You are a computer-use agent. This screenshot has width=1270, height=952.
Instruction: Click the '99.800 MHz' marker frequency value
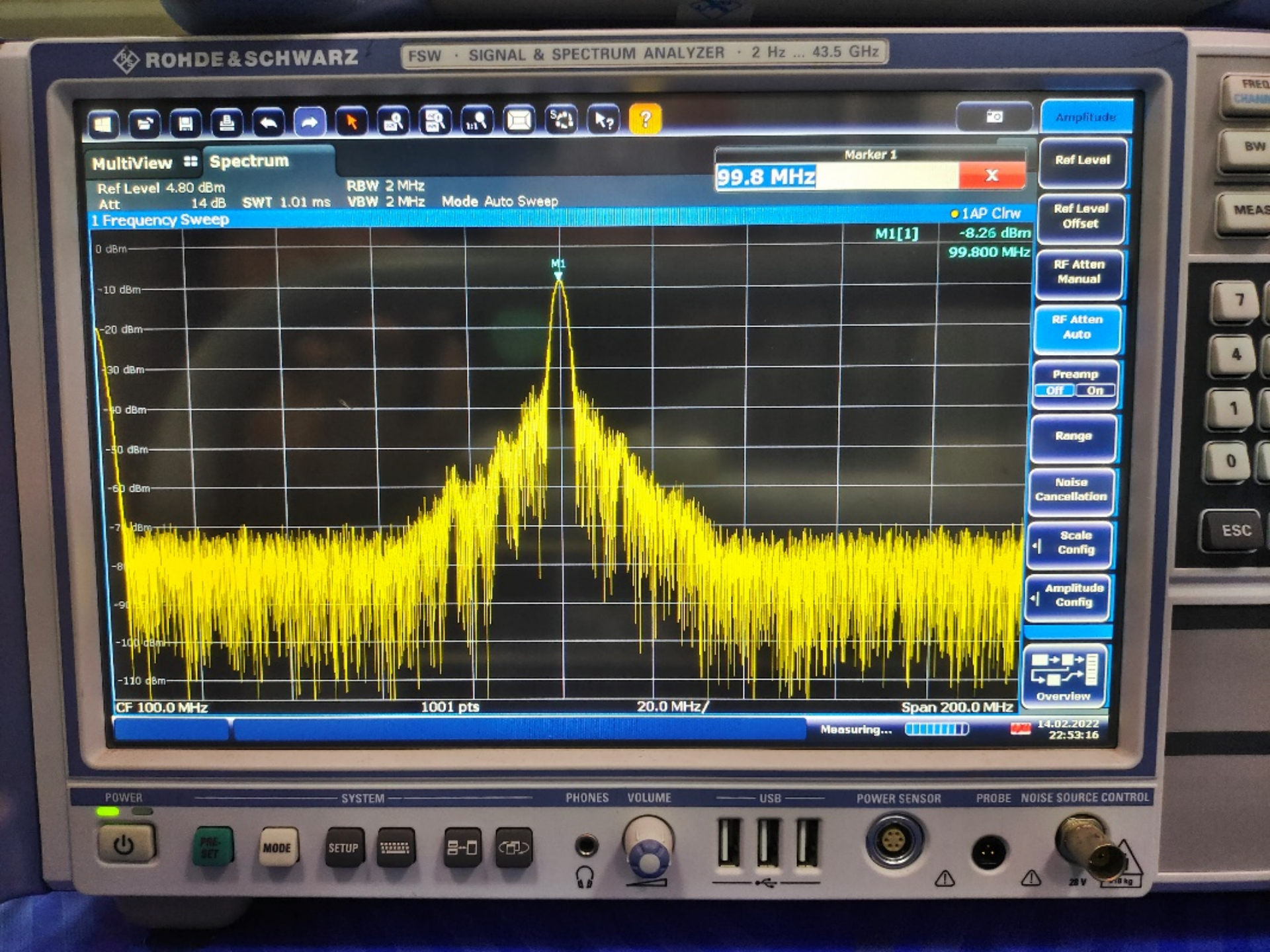pos(989,252)
